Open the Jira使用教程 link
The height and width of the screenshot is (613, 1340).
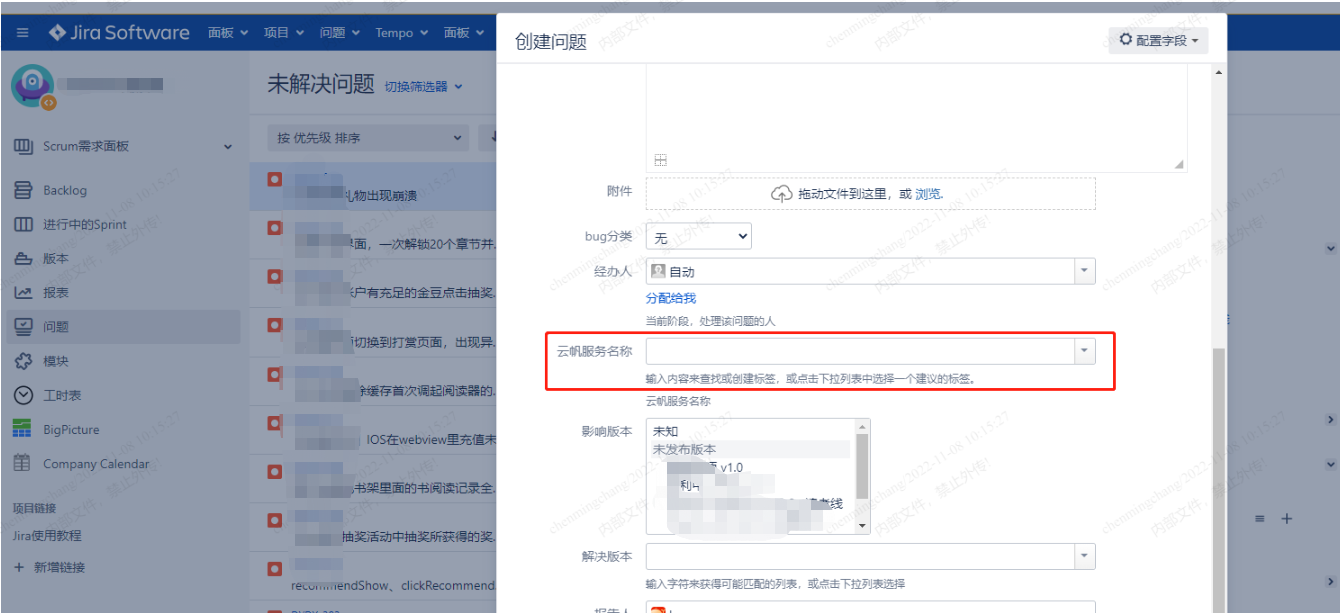[47, 535]
